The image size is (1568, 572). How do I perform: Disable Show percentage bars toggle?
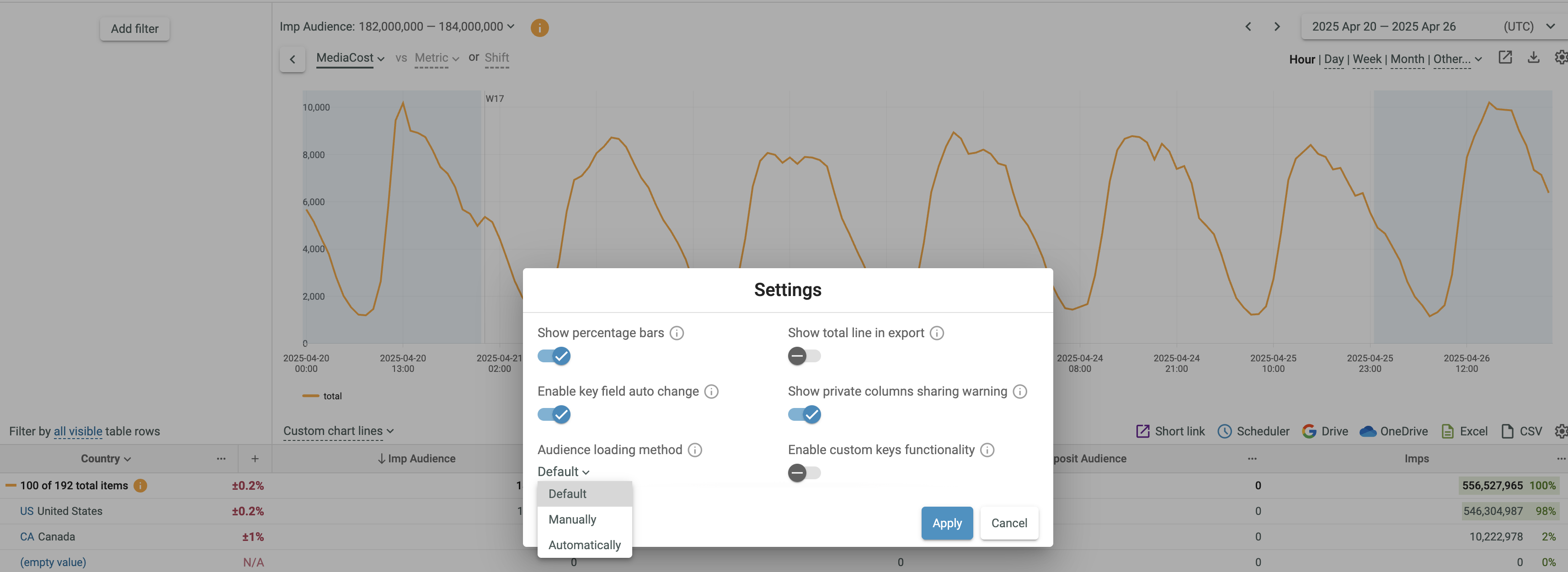click(x=554, y=356)
